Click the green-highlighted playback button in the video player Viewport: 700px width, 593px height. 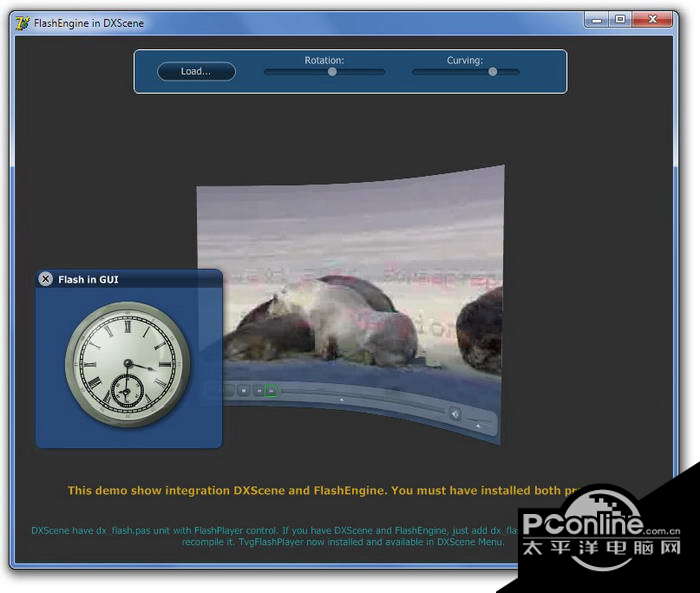[271, 391]
